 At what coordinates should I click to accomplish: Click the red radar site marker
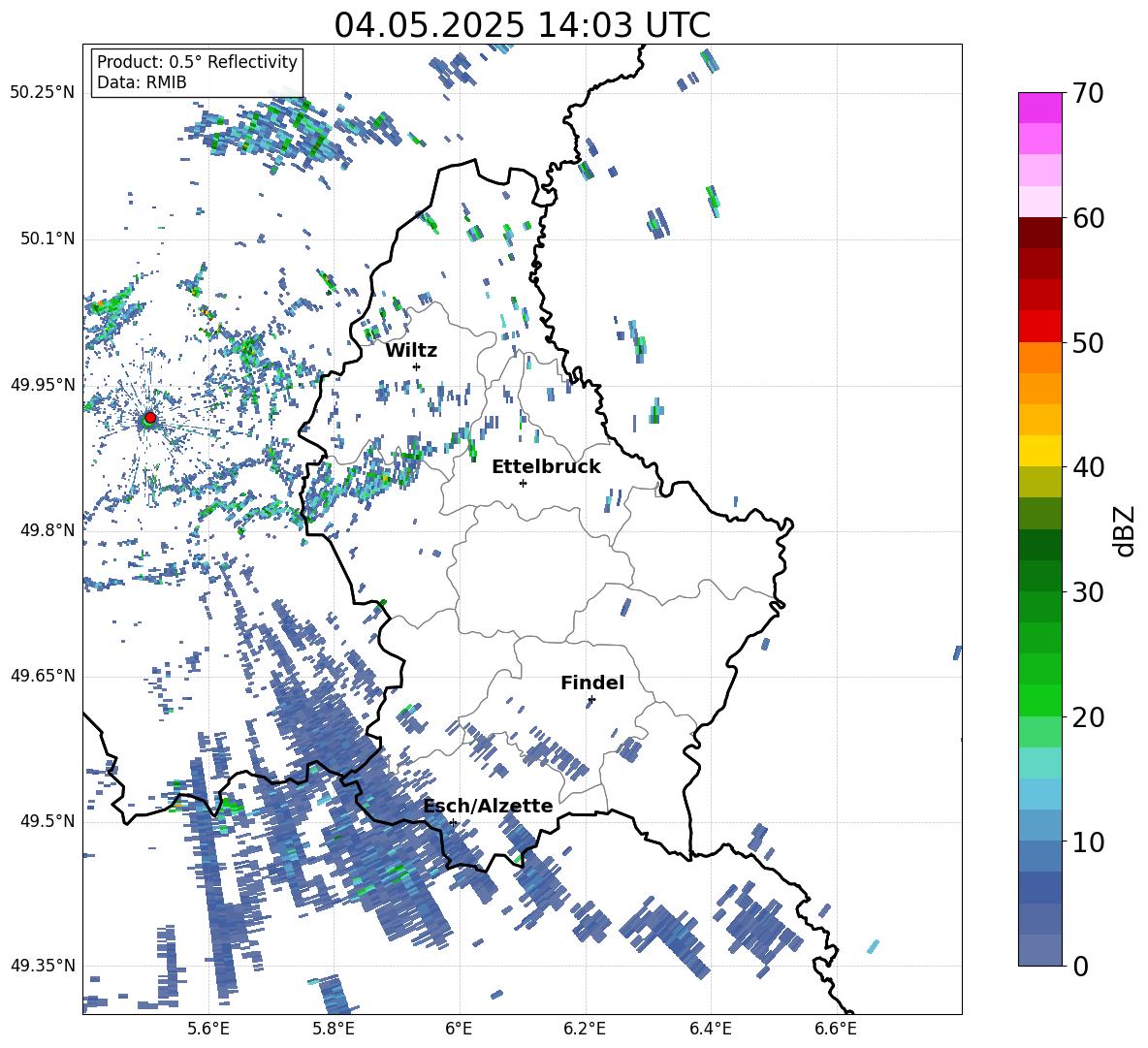pos(150,418)
